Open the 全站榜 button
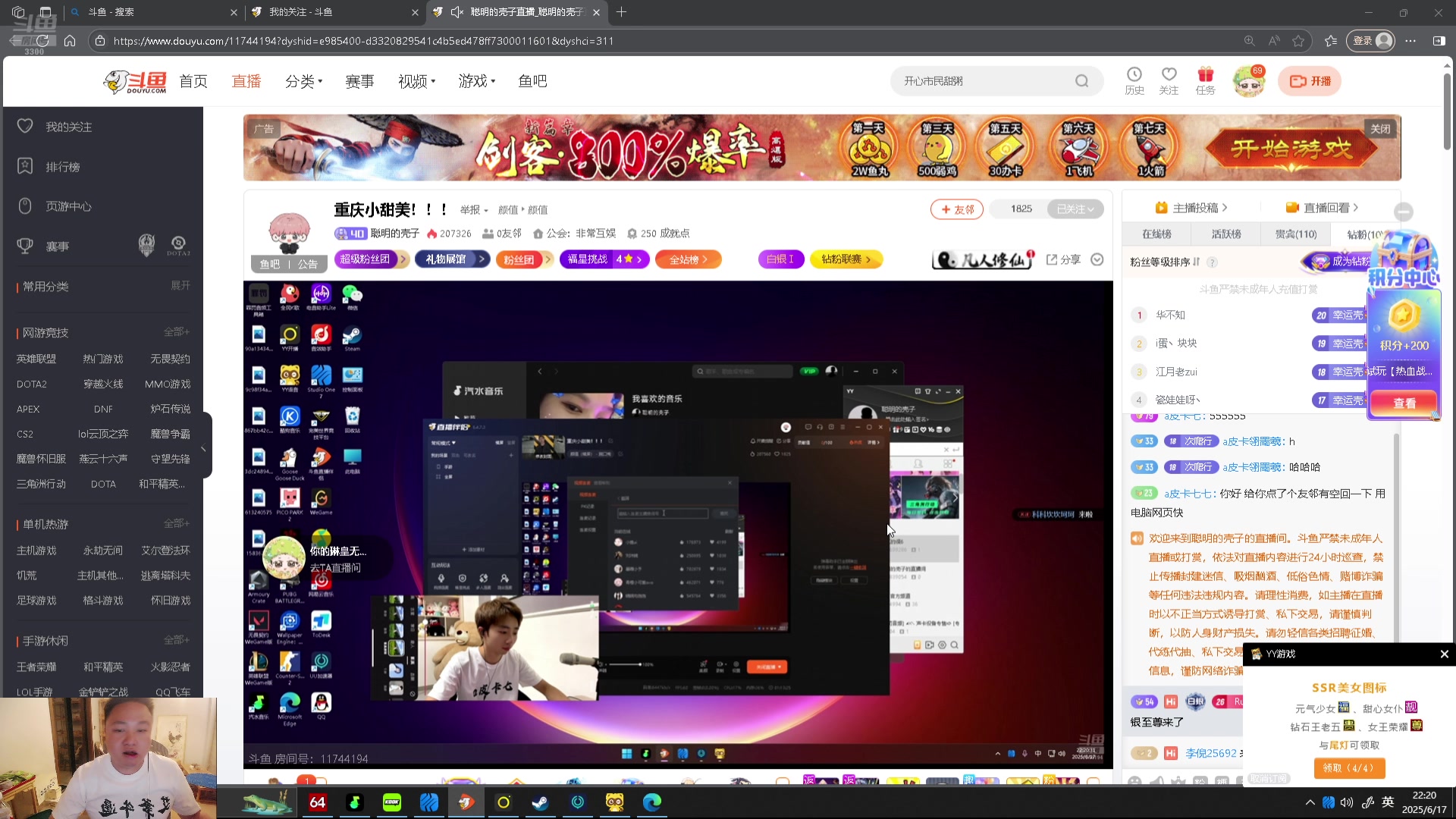Viewport: 1456px width, 819px height. [689, 259]
